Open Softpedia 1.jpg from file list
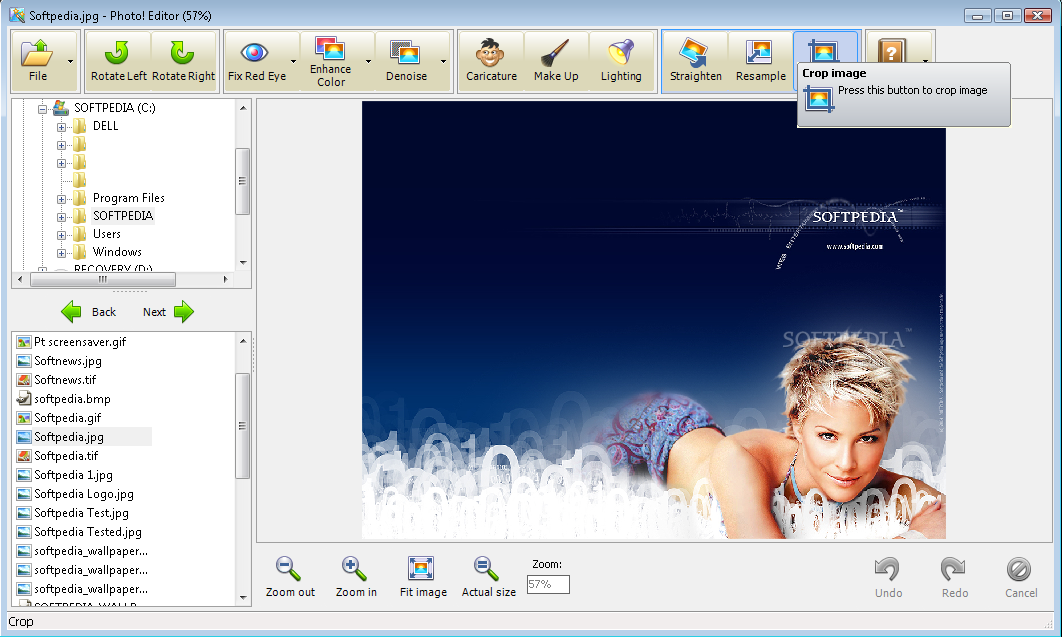This screenshot has height=637, width=1062. (73, 475)
